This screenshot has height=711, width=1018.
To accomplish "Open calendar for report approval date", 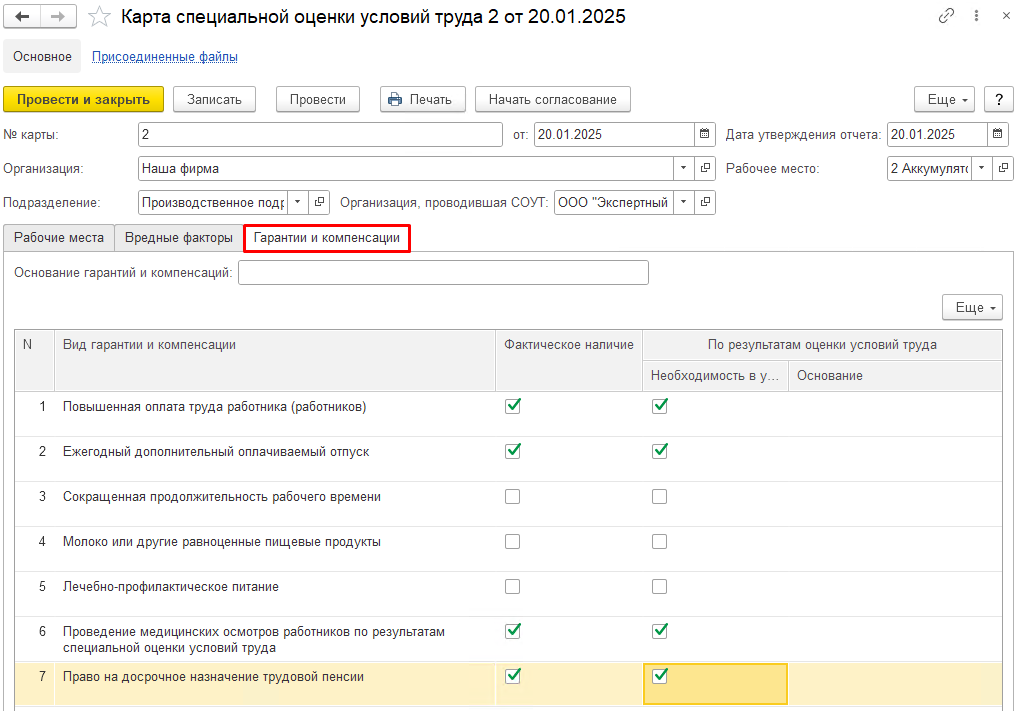I will pyautogui.click(x=998, y=134).
